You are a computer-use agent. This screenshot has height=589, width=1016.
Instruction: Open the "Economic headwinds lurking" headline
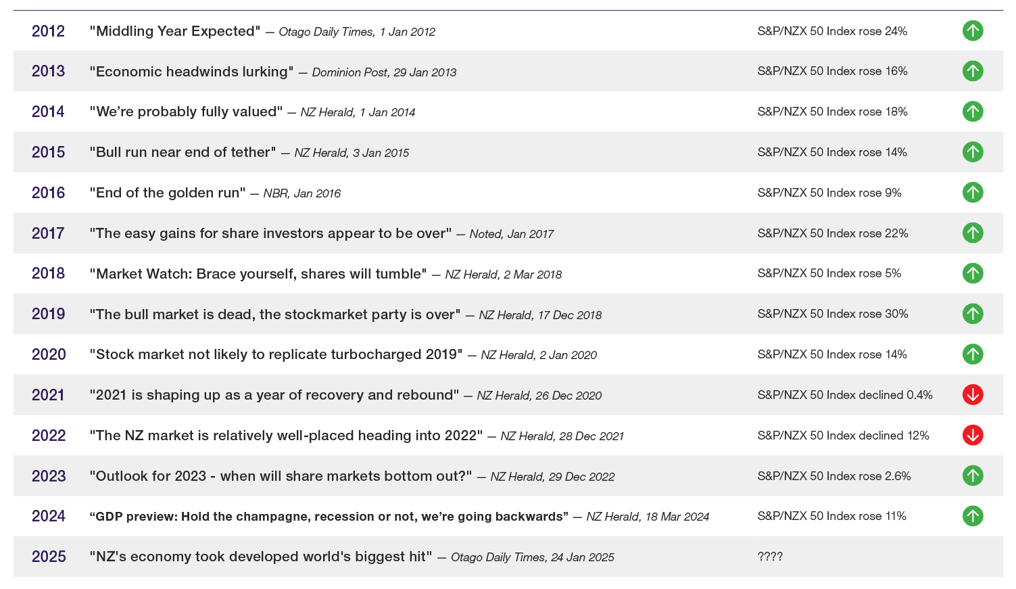tap(191, 72)
